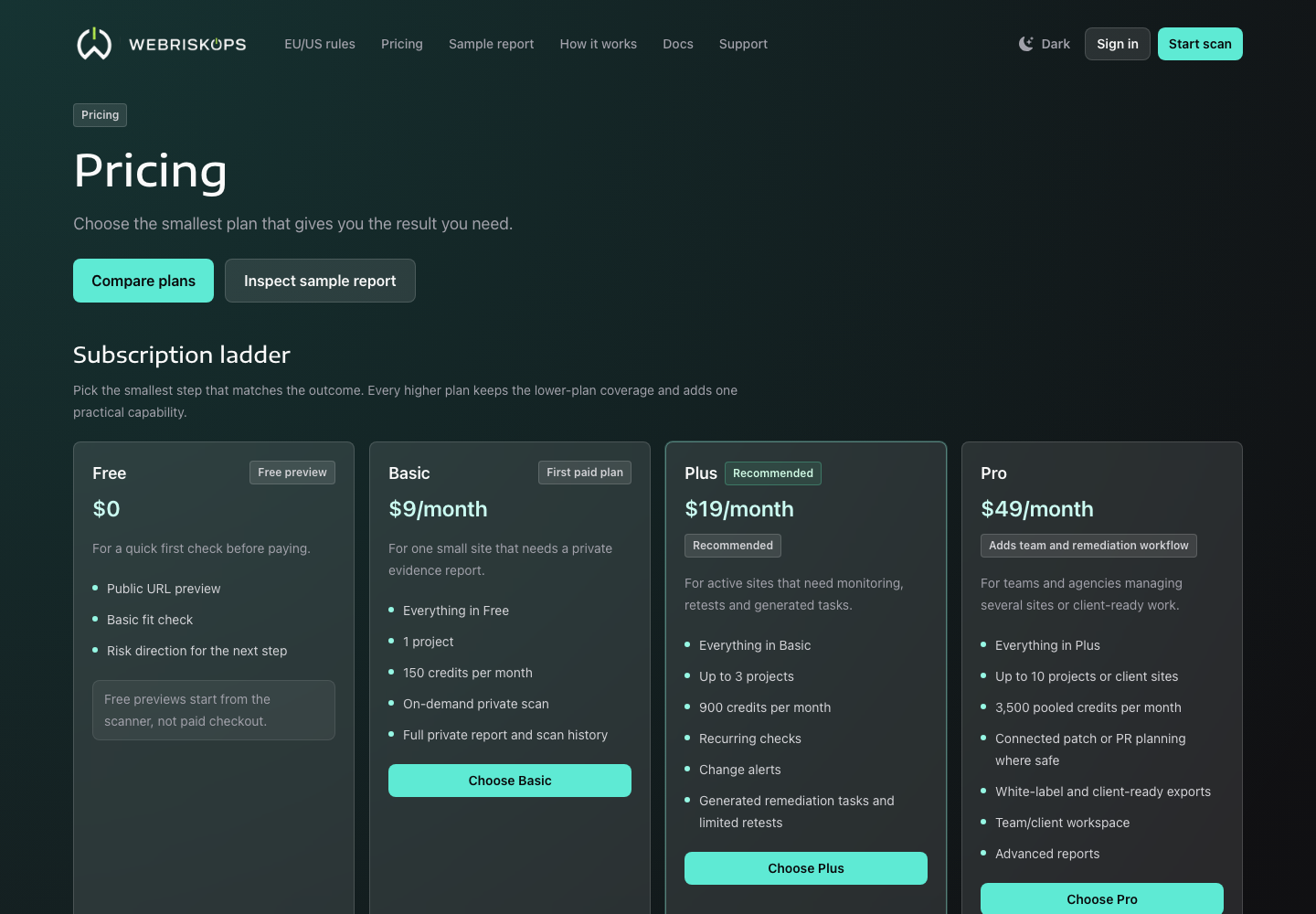
Task: Click 'Adds team and remediation workflow' badge
Action: click(1088, 546)
